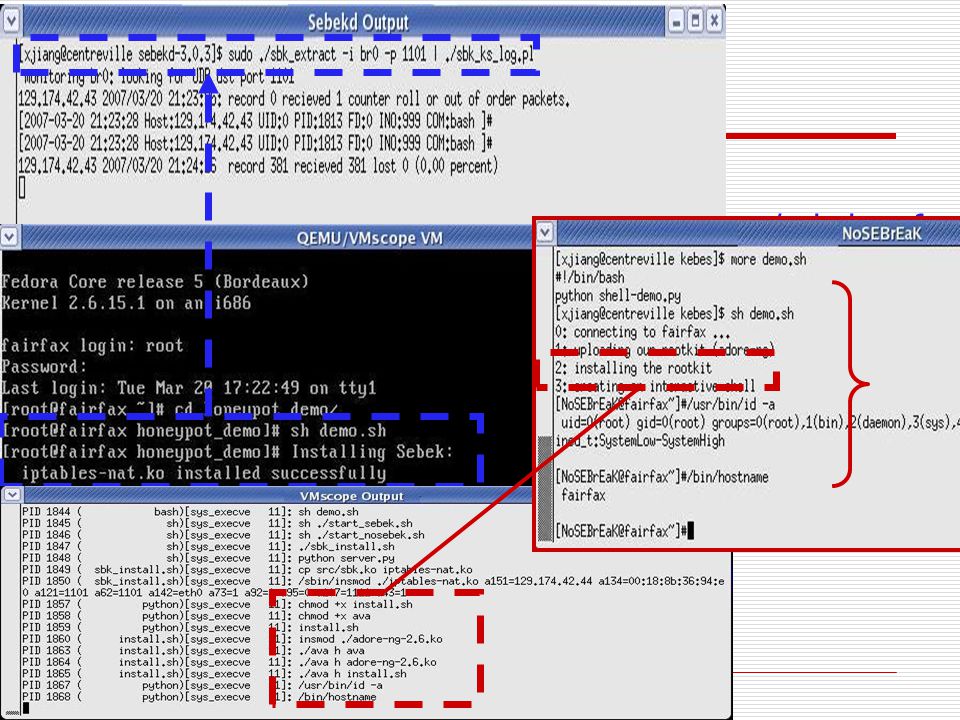Click the last NoSEBrEaK prompt with cursor
The width and height of the screenshot is (960, 720).
624,531
